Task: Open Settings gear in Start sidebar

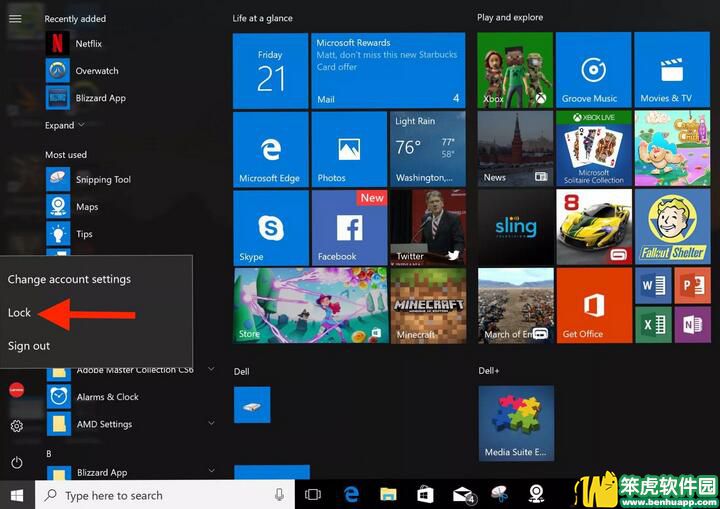Action: click(17, 426)
